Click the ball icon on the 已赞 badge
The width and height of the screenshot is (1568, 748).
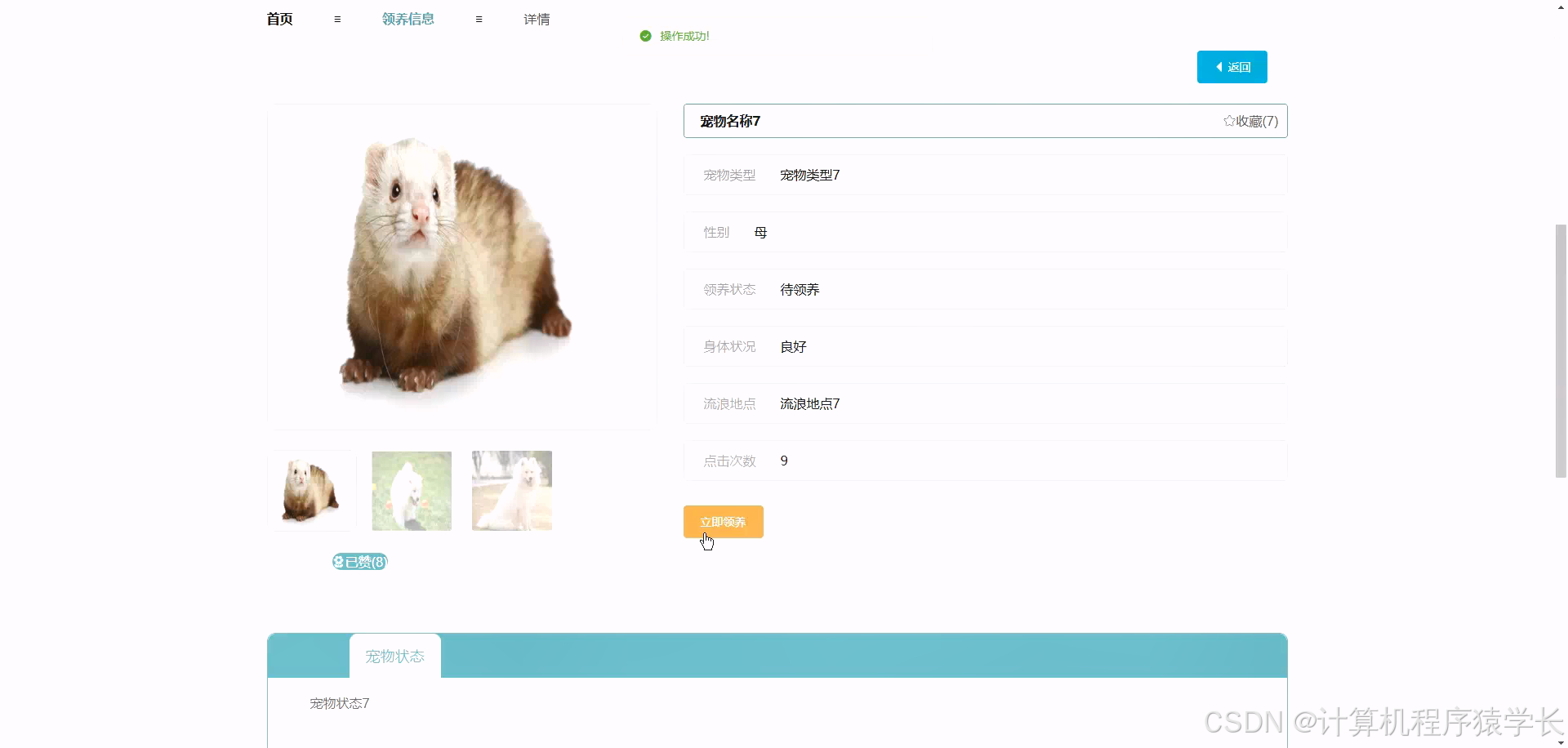pyautogui.click(x=338, y=562)
